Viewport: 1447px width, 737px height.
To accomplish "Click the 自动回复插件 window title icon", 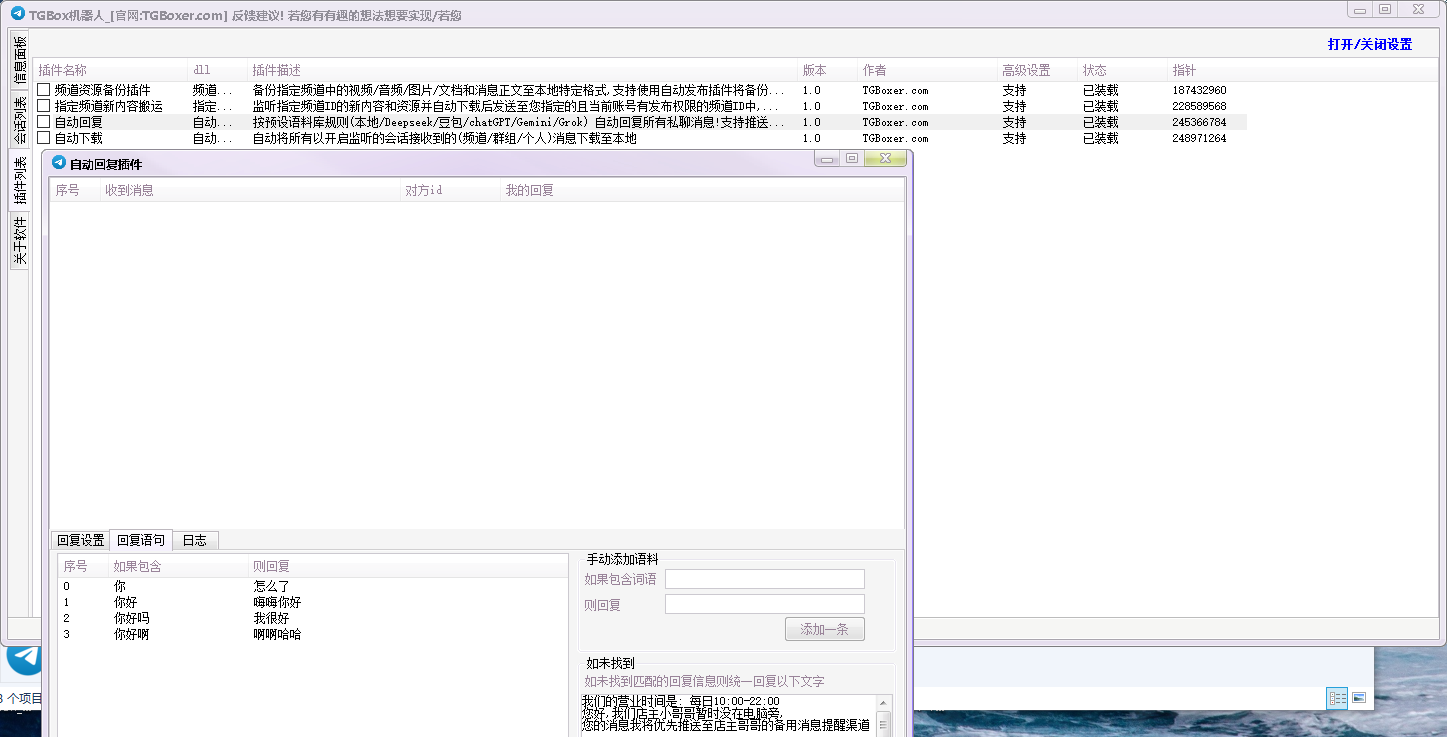I will 58,163.
